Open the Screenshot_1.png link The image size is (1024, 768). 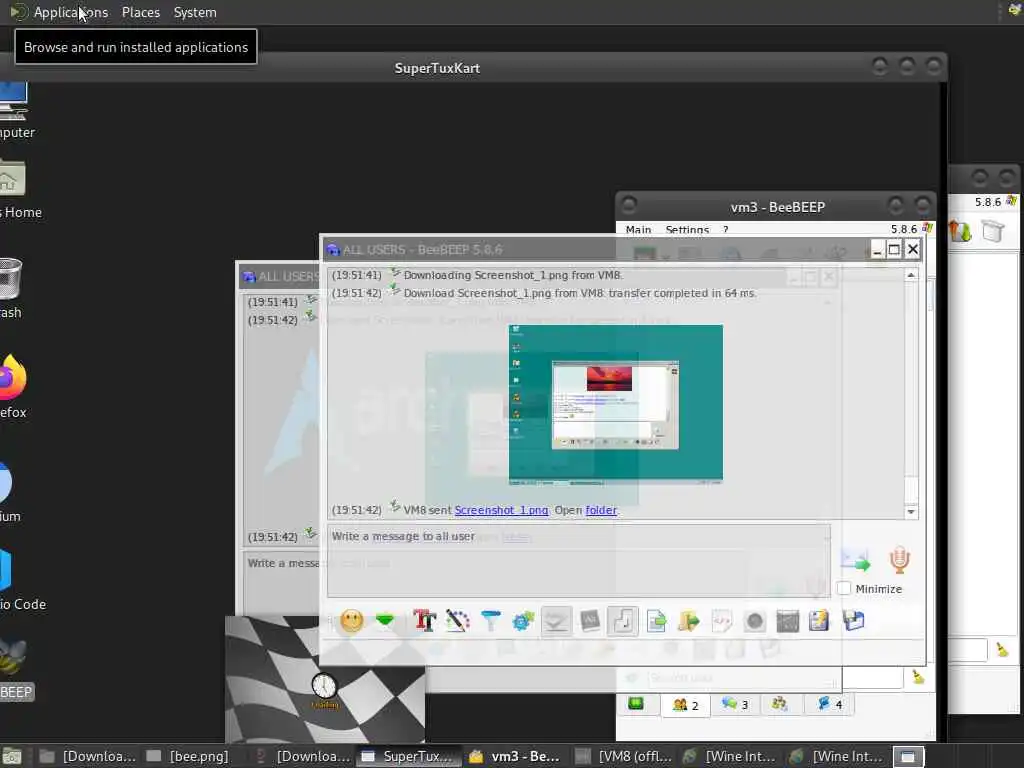click(x=501, y=510)
